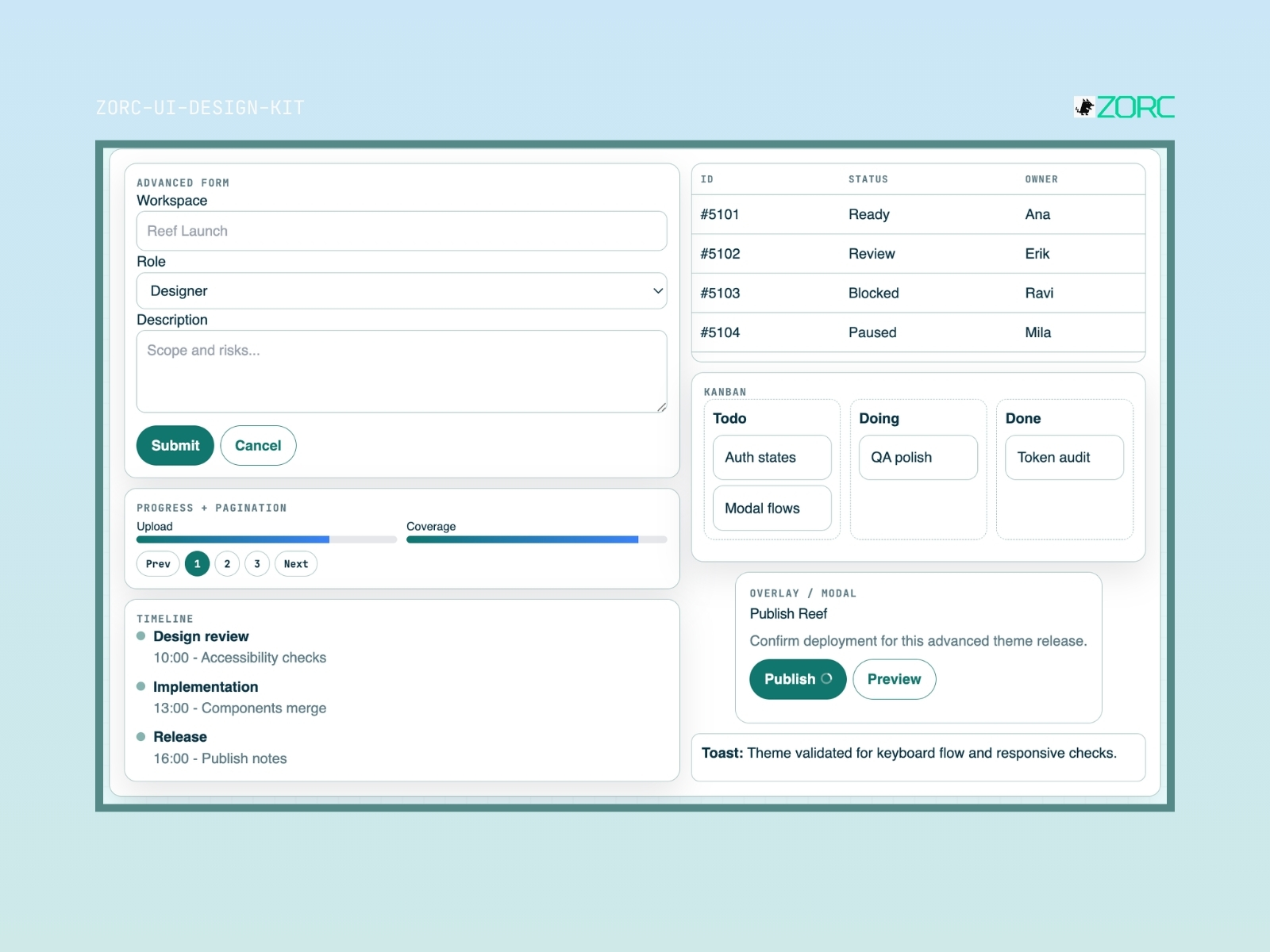Screen dimensions: 1270x952
Task: Click the Upload label text
Action: point(155,527)
